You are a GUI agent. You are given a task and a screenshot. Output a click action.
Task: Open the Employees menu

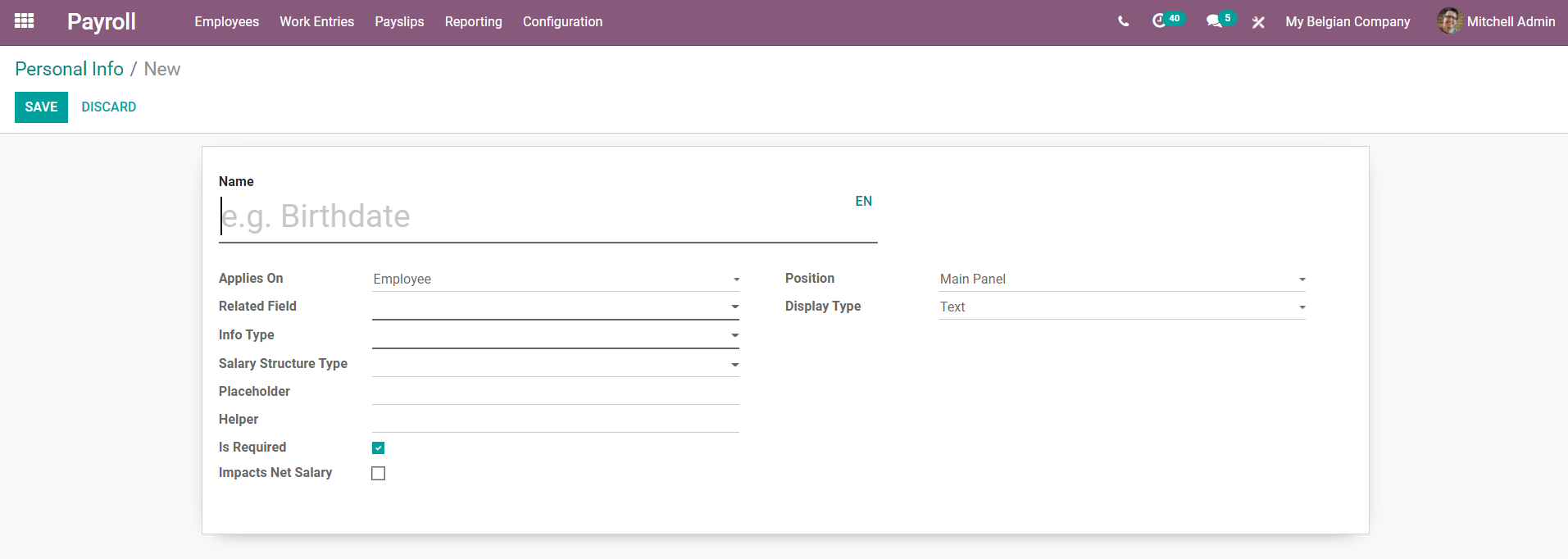[227, 22]
